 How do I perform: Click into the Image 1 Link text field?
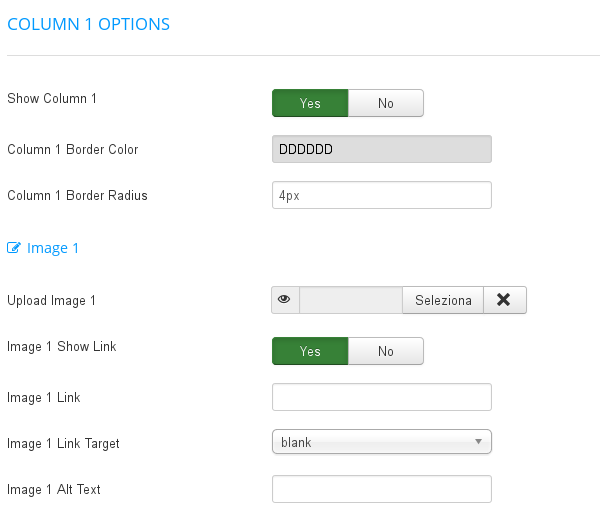click(382, 397)
